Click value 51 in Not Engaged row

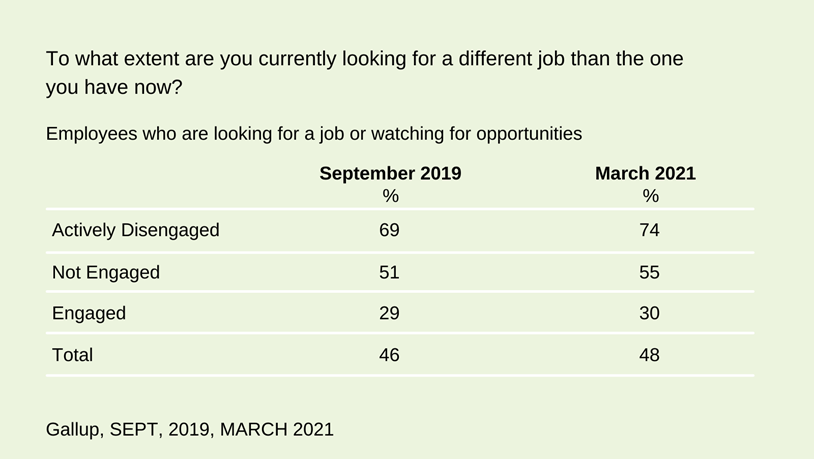pos(389,272)
